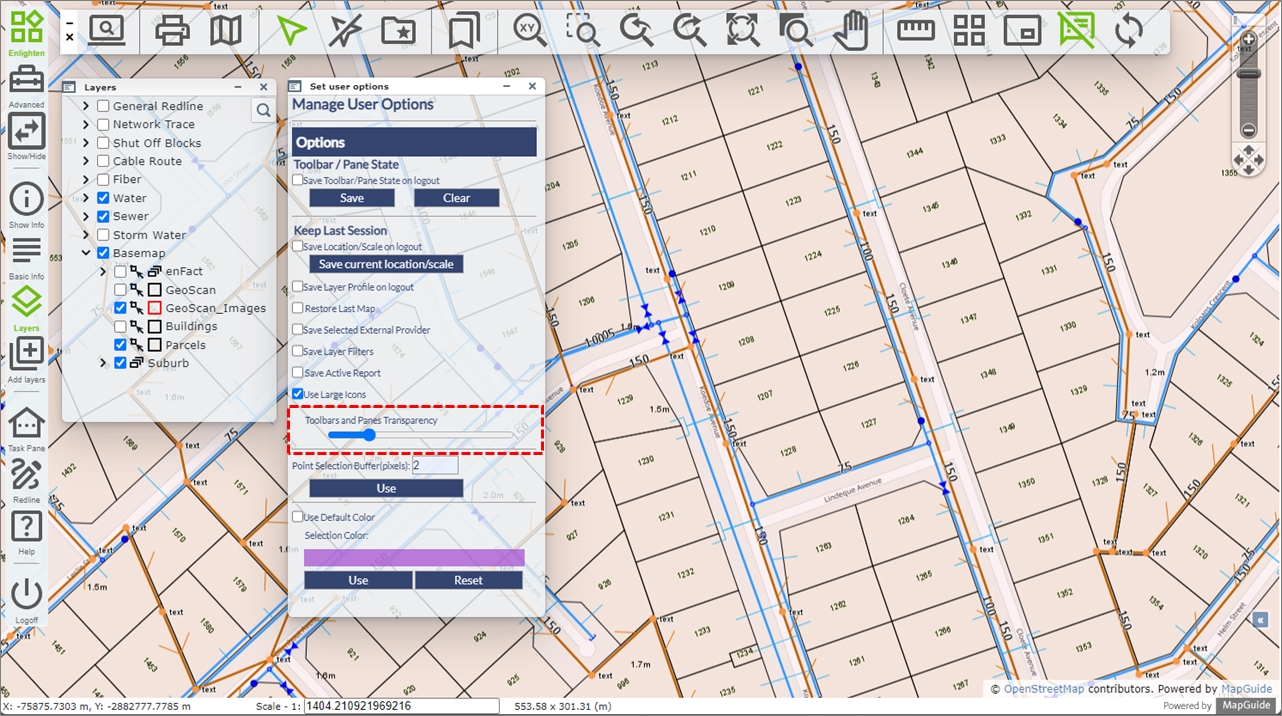Expand the Suburb layer node
The image size is (1282, 716).
(103, 363)
